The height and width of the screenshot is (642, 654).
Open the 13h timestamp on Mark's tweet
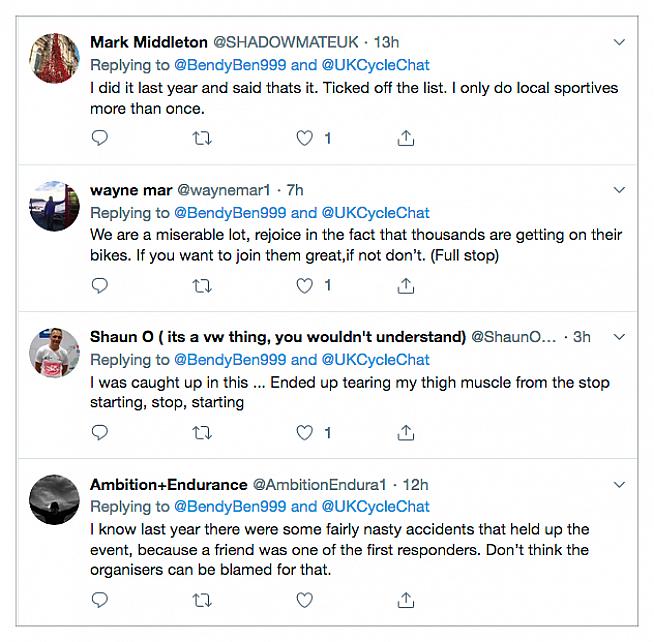tap(386, 42)
